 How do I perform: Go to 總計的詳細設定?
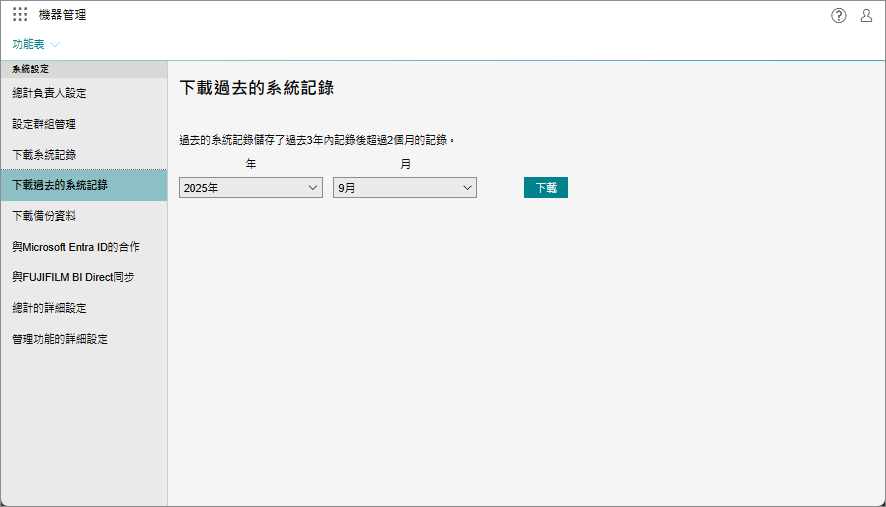pos(49,308)
